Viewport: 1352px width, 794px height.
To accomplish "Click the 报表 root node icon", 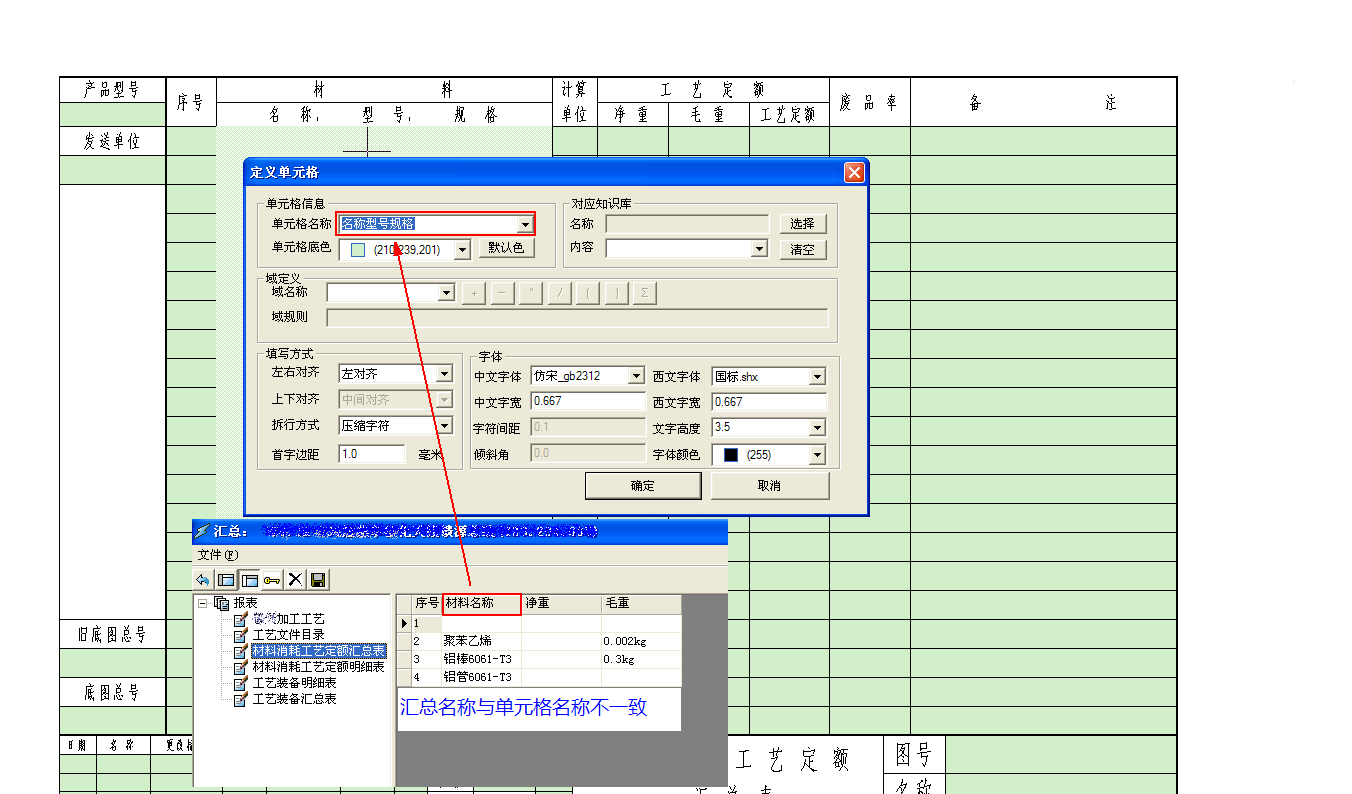I will pyautogui.click(x=221, y=604).
